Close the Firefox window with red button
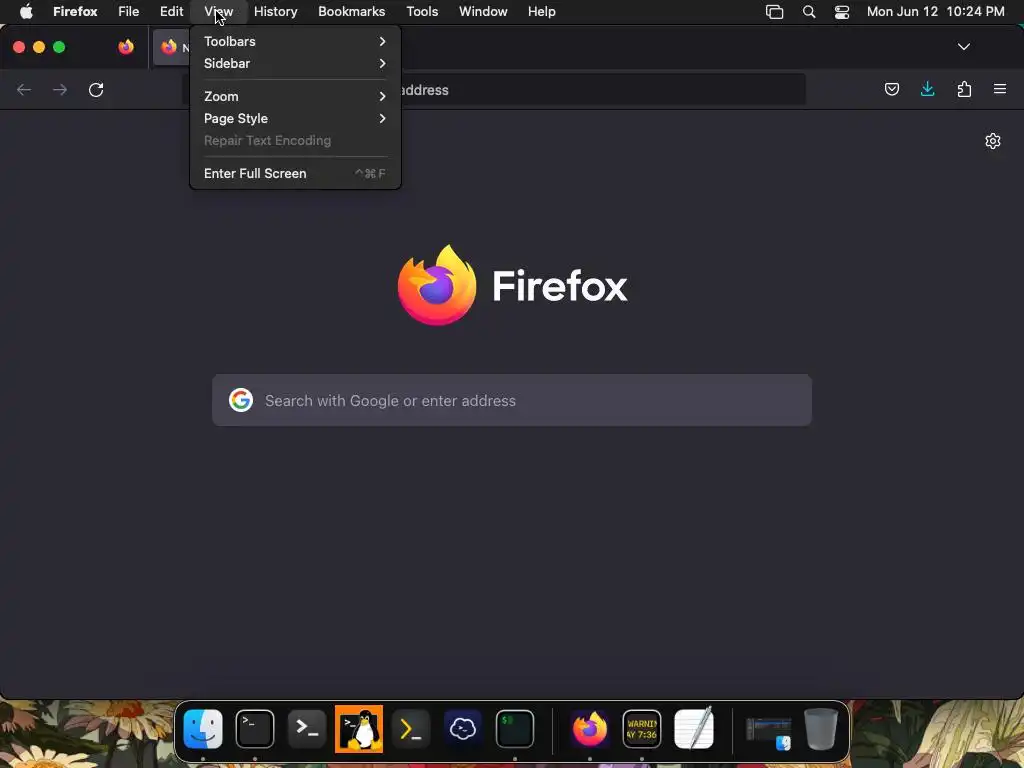 (19, 47)
